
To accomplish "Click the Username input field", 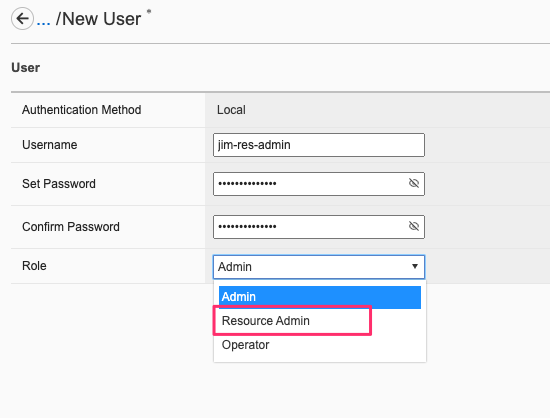I will pyautogui.click(x=318, y=145).
